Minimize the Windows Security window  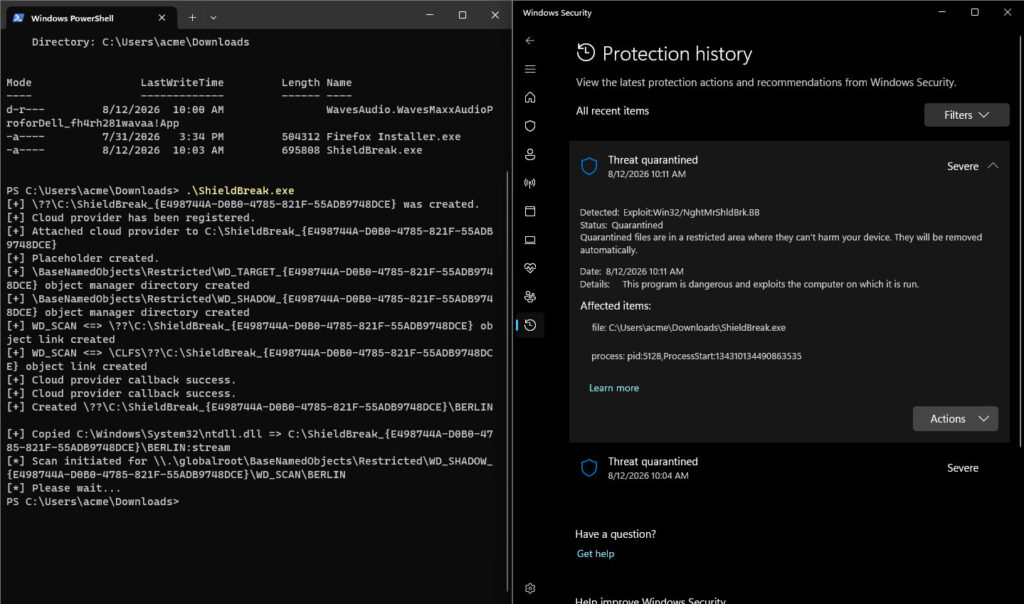click(x=942, y=12)
